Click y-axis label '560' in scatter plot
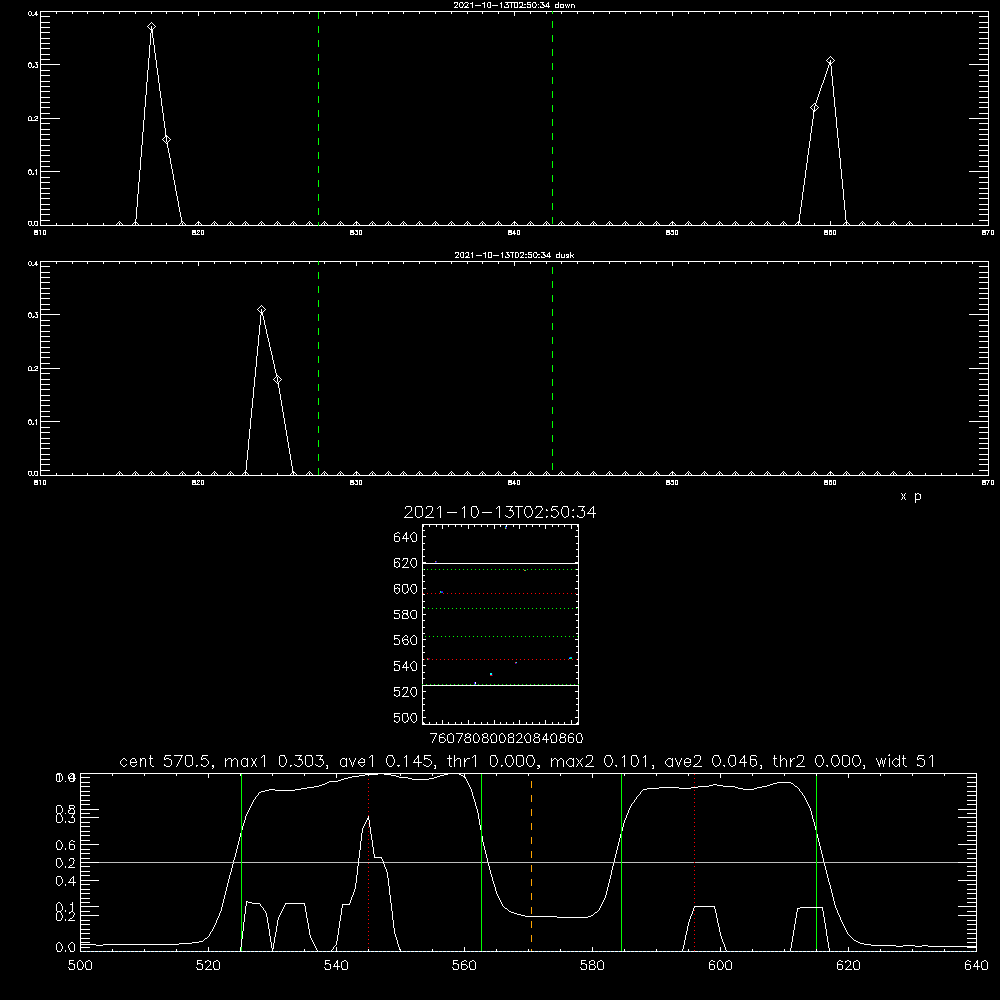Viewport: 1000px width, 1000px height. (x=406, y=640)
